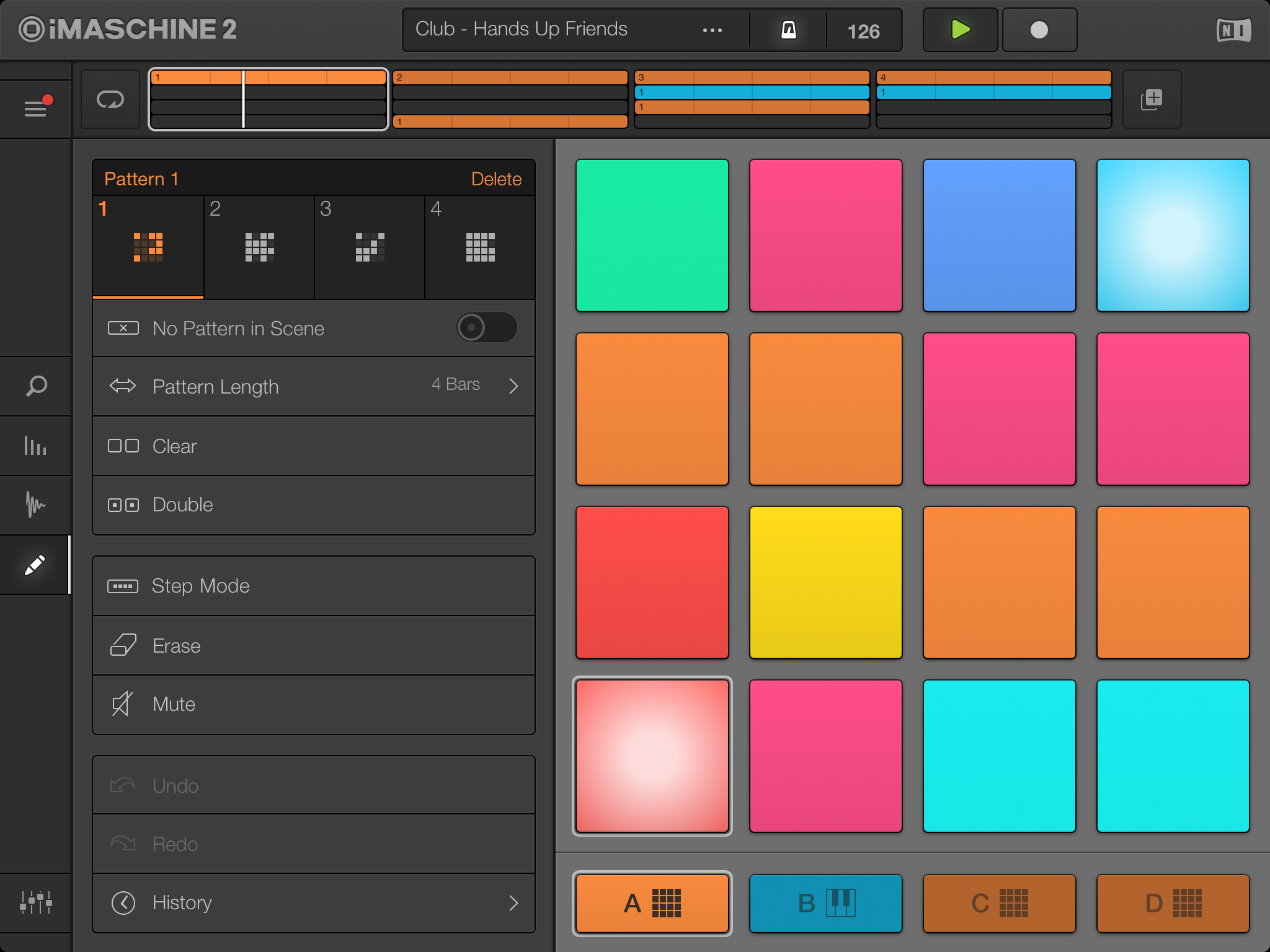Select scene 4 in the arranger

(994, 99)
